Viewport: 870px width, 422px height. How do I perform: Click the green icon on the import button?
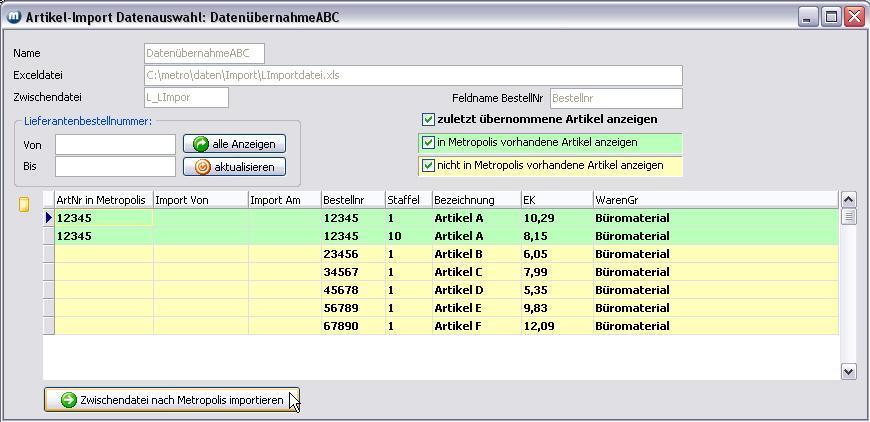(x=68, y=400)
